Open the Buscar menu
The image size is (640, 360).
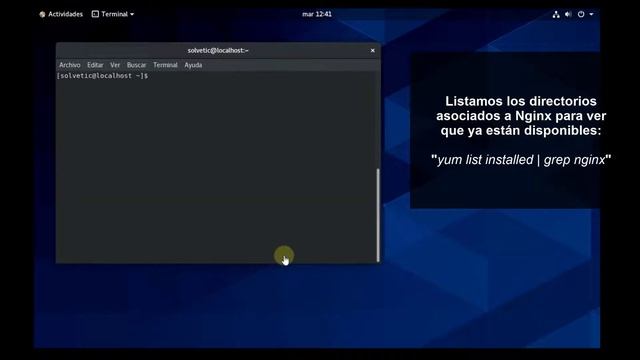tap(136, 65)
